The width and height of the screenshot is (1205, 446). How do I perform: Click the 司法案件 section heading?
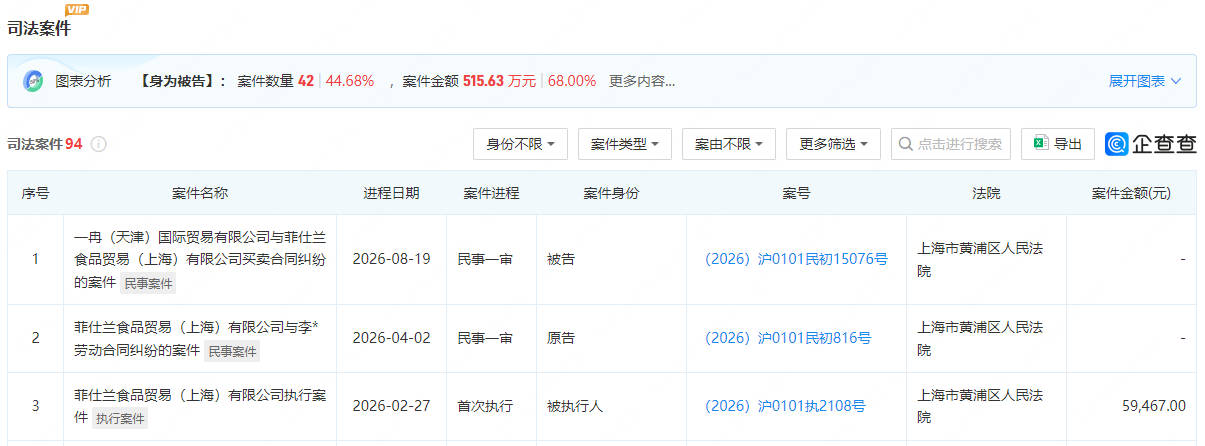[x=39, y=28]
